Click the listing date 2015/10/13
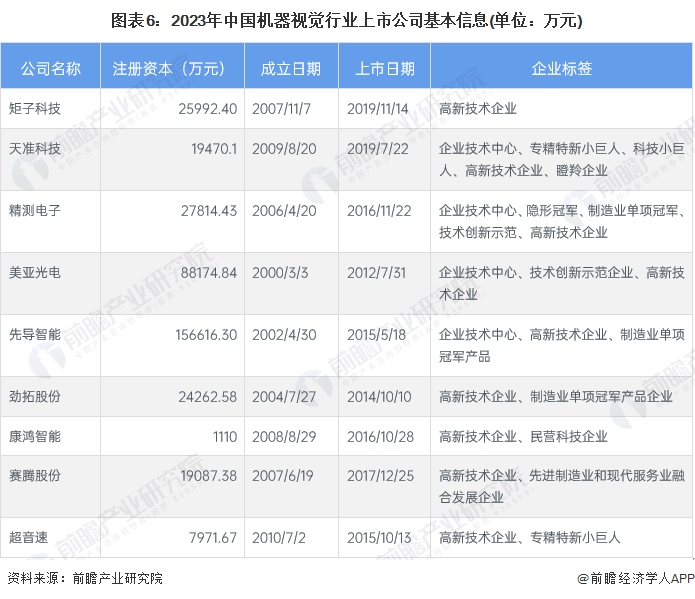 [379, 538]
